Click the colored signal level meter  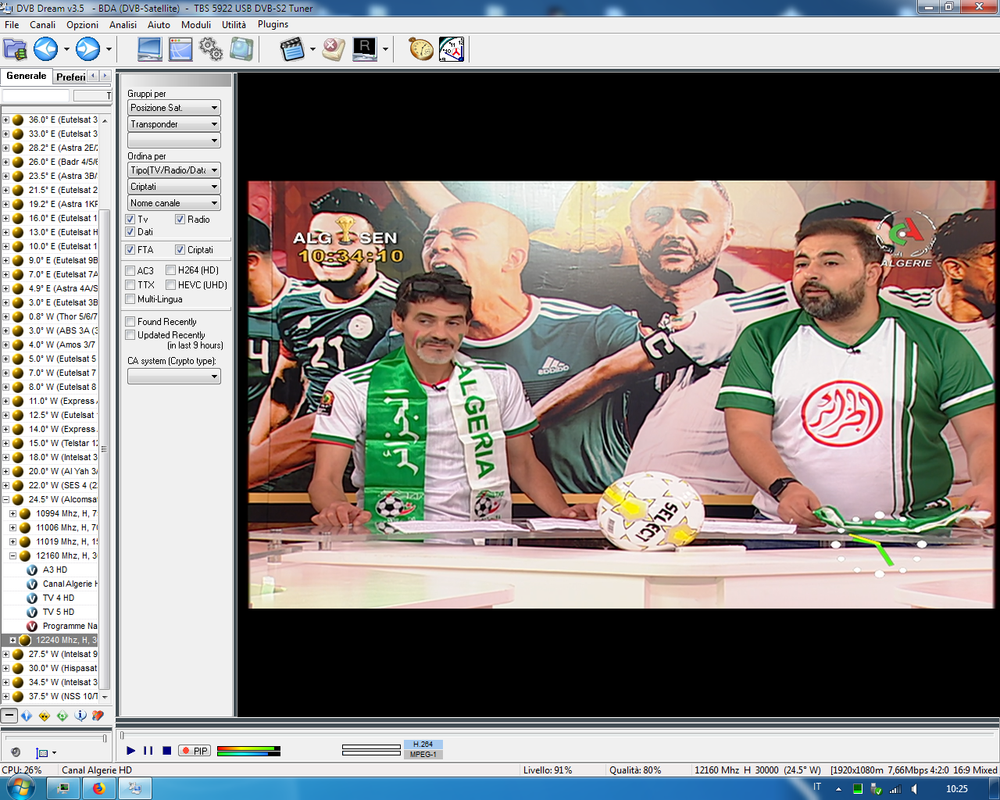click(x=248, y=751)
